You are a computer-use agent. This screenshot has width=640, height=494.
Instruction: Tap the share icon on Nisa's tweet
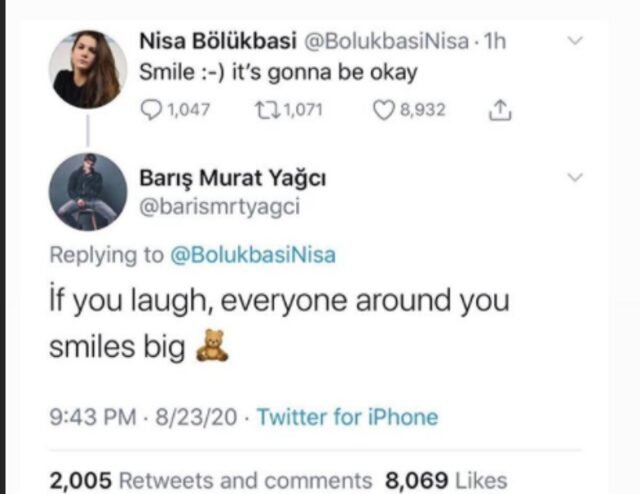[499, 110]
